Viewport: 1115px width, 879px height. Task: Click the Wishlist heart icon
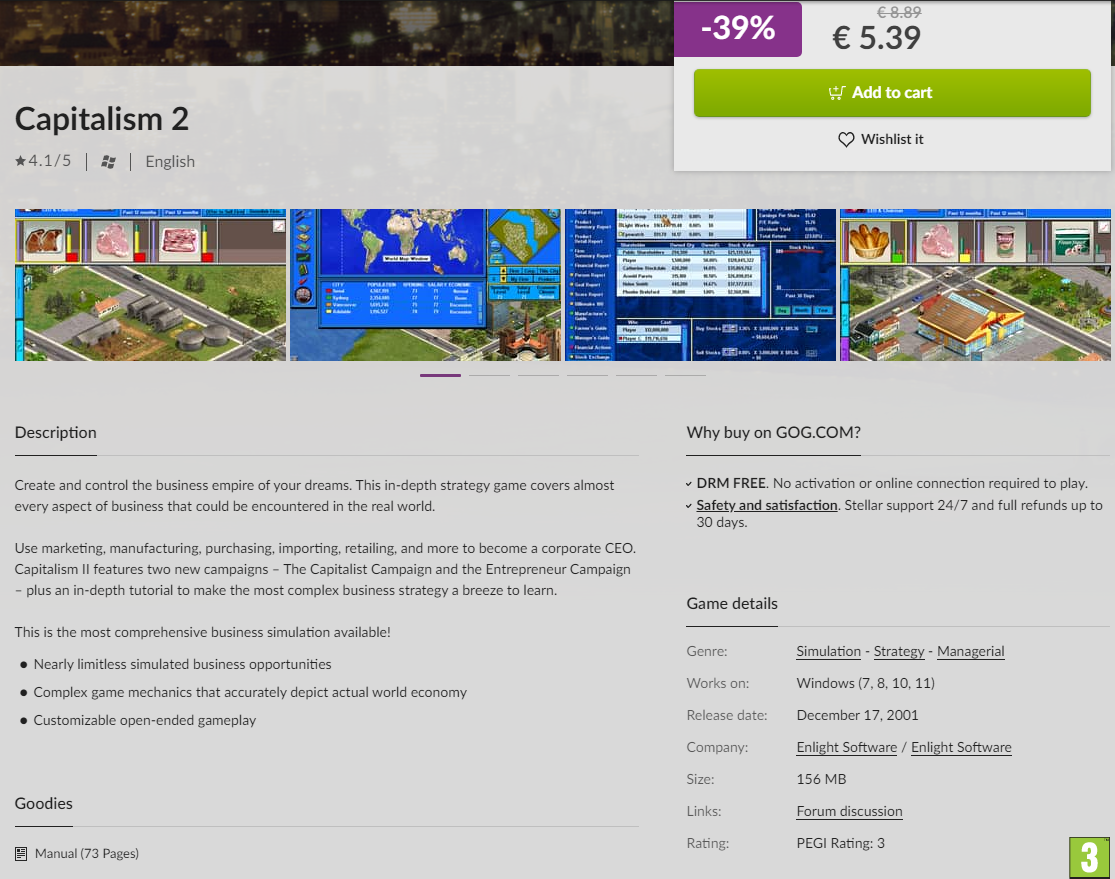845,139
